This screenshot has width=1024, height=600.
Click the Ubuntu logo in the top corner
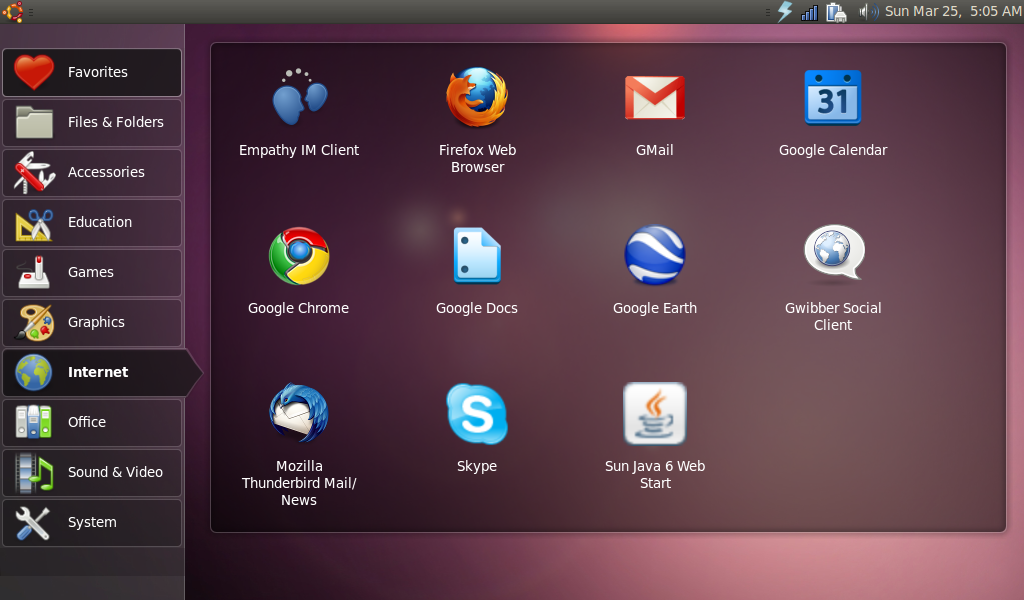12,11
